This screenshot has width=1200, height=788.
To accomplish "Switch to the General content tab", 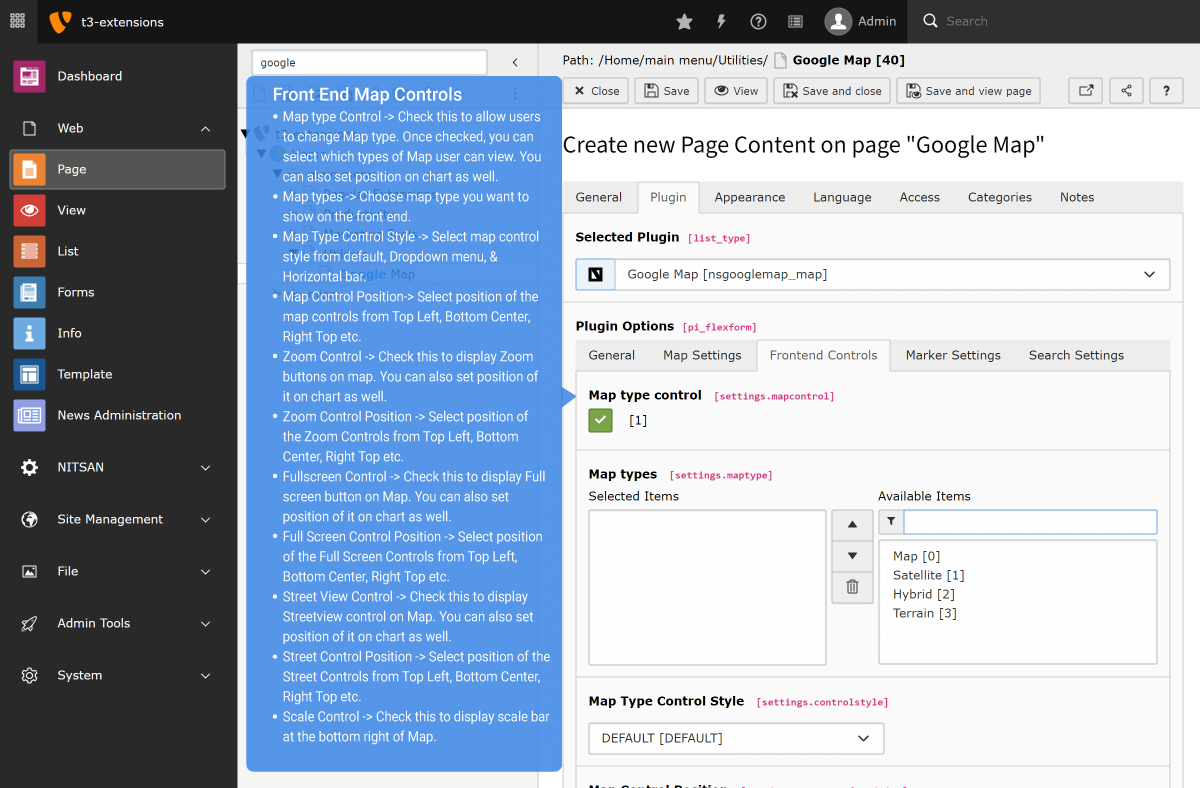I will tap(599, 197).
